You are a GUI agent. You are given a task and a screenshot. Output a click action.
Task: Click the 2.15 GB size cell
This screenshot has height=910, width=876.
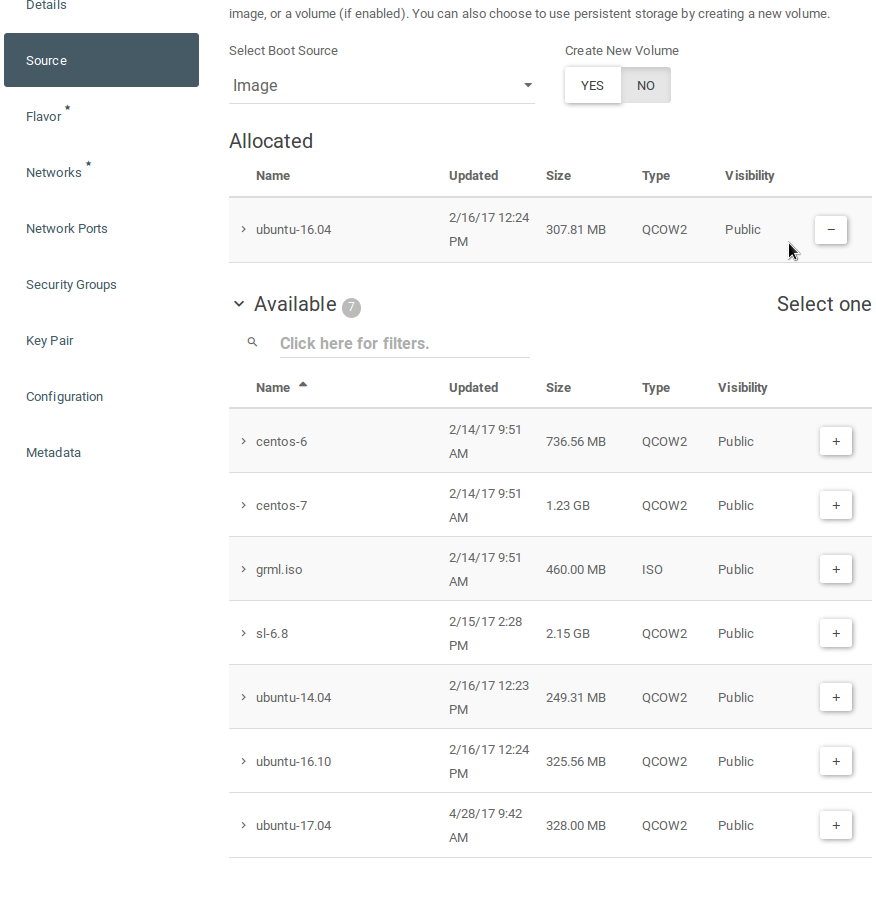coord(568,633)
